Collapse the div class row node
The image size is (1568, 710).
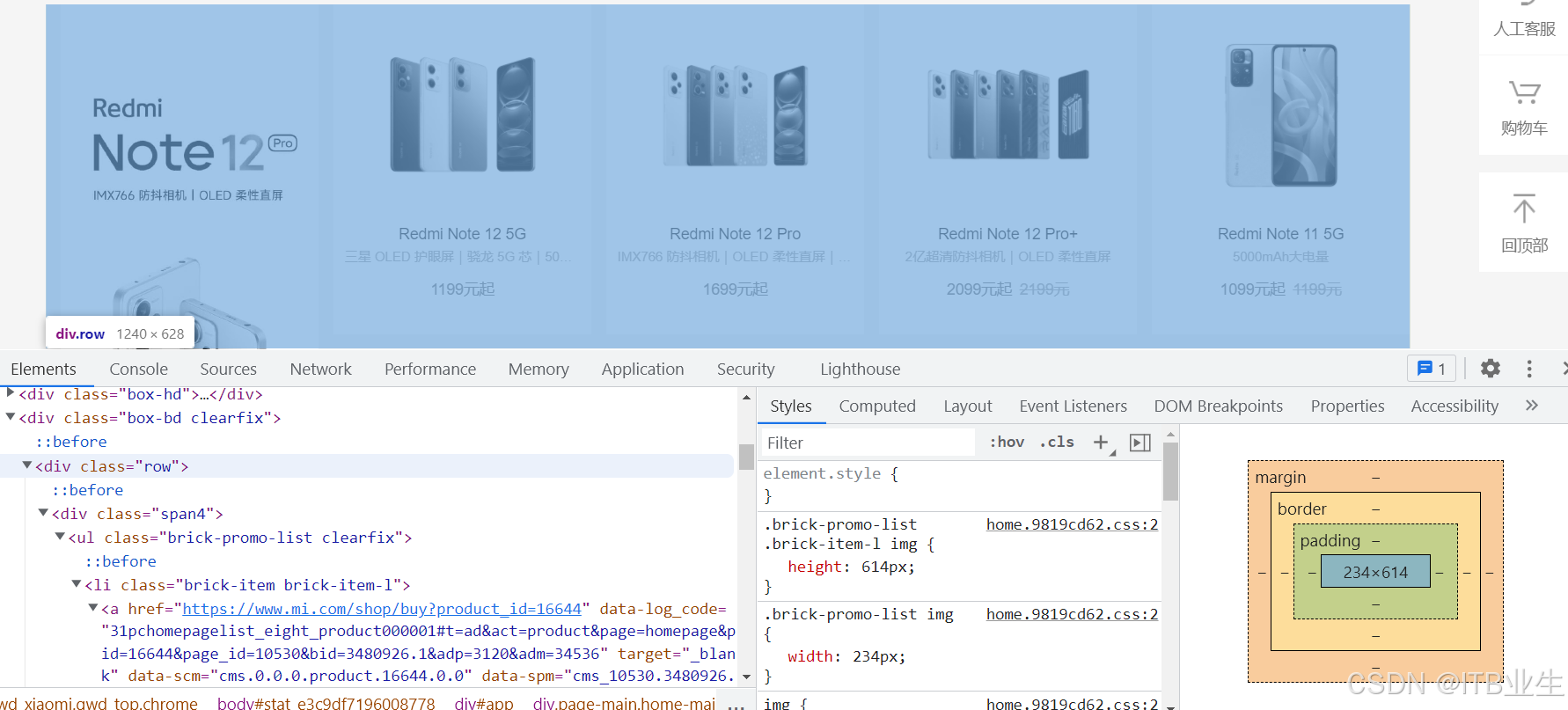[27, 465]
